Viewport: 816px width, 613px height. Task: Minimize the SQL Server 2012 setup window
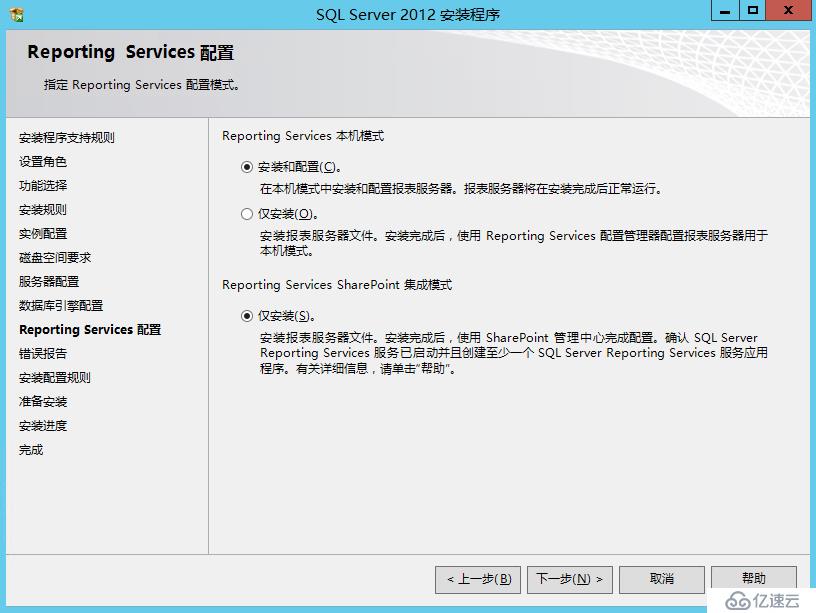click(725, 10)
